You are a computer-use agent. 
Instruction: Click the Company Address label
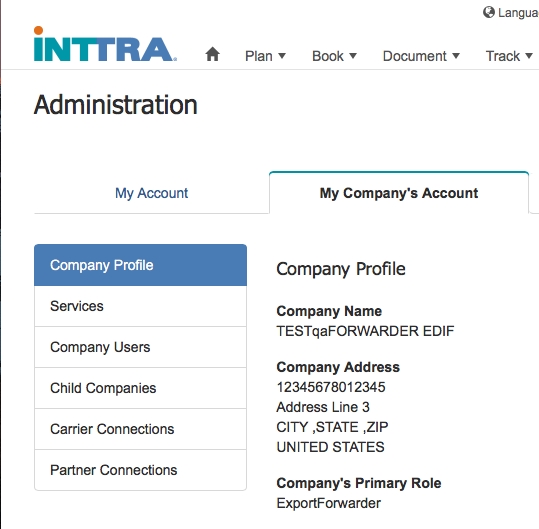[338, 367]
